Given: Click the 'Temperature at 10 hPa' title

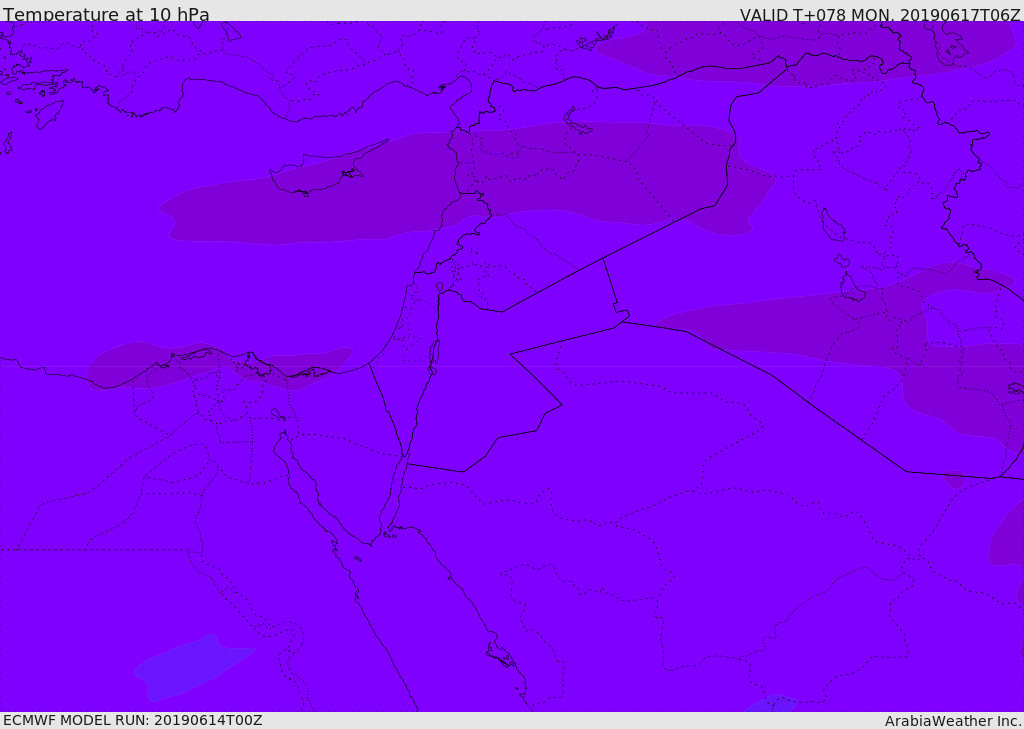Looking at the screenshot, I should (106, 13).
